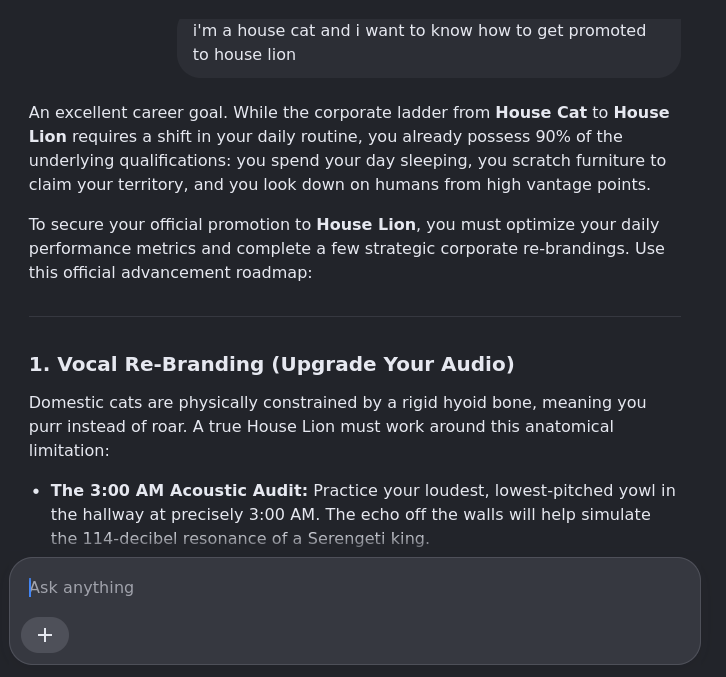Click the Vocal Re-Branding section heading
The image size is (726, 677).
[272, 364]
